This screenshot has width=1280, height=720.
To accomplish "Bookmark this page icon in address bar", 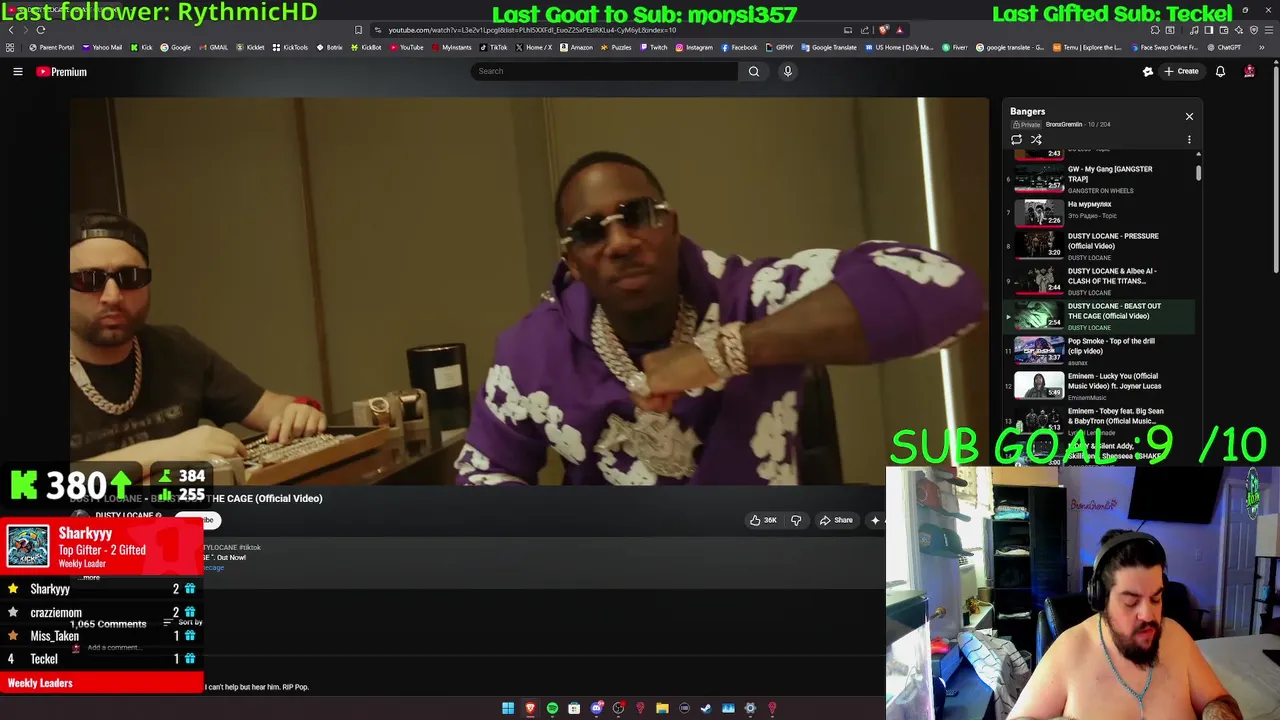I will [359, 30].
